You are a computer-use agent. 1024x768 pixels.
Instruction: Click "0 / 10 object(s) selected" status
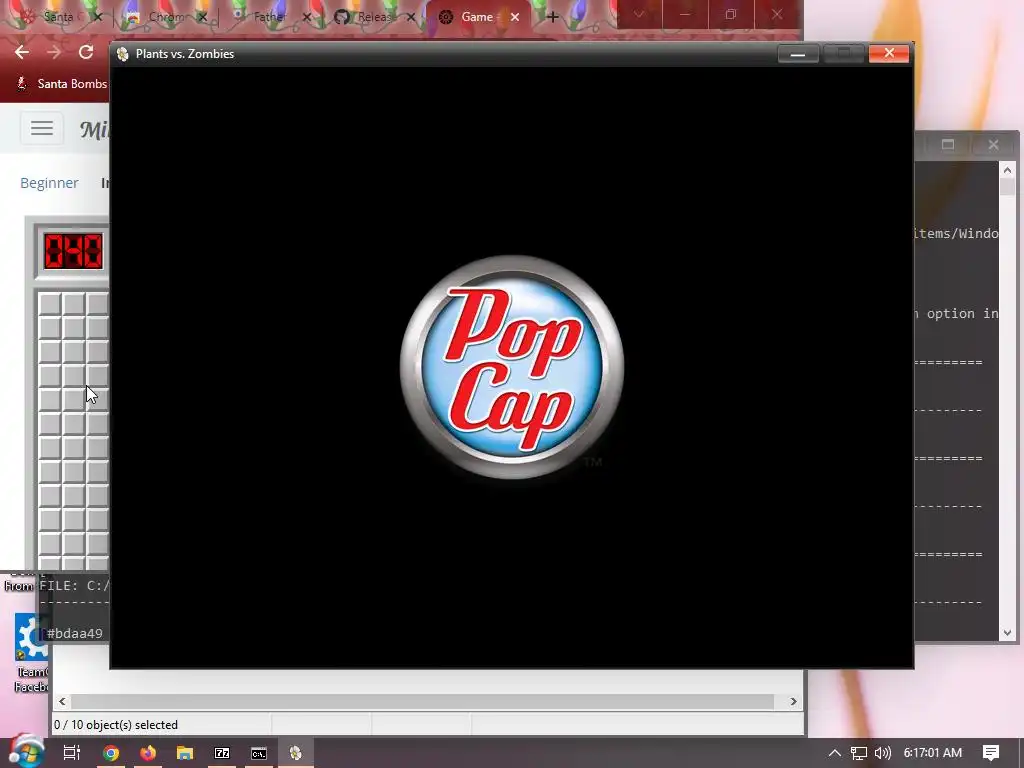coord(116,725)
